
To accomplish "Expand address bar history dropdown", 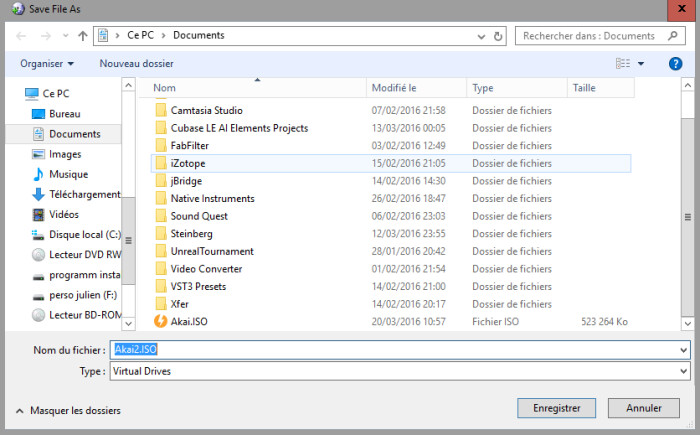I will (x=481, y=36).
